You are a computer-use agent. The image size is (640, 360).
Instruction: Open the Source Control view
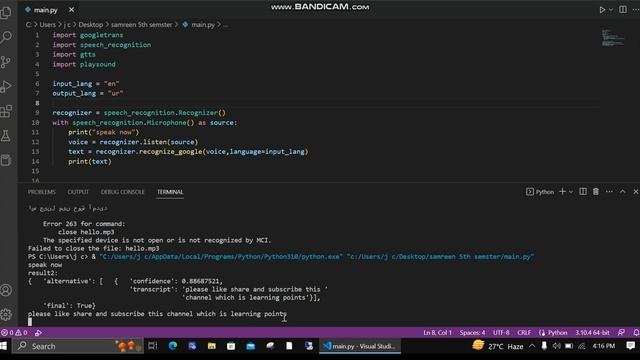(x=6, y=62)
